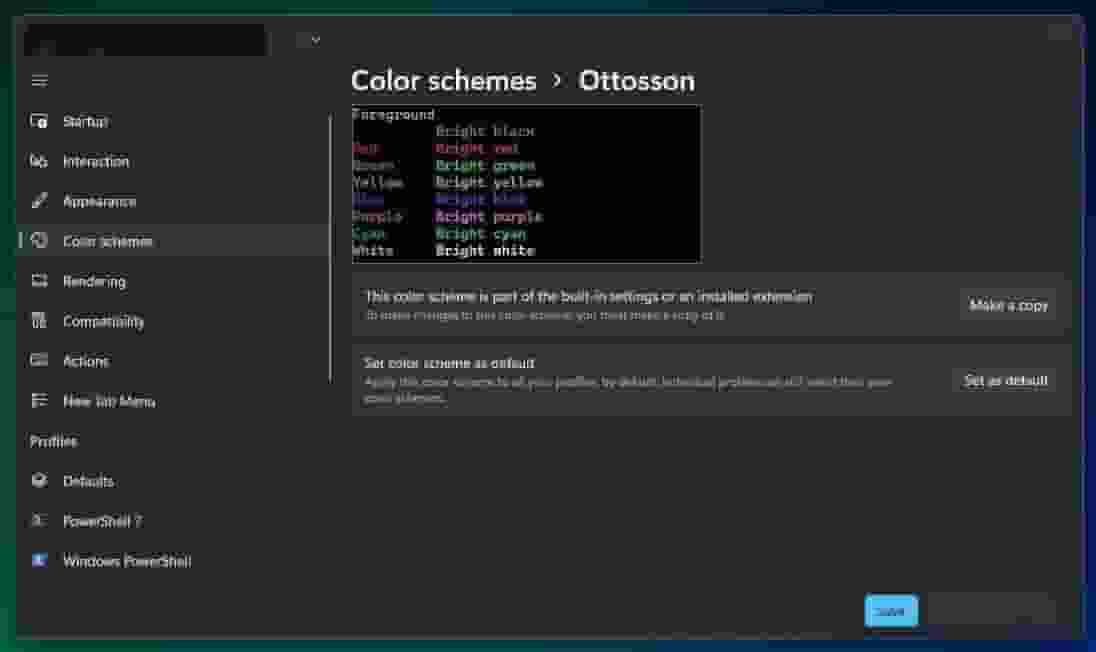Select the New Tab Menu icon
1096x652 pixels.
(38, 401)
